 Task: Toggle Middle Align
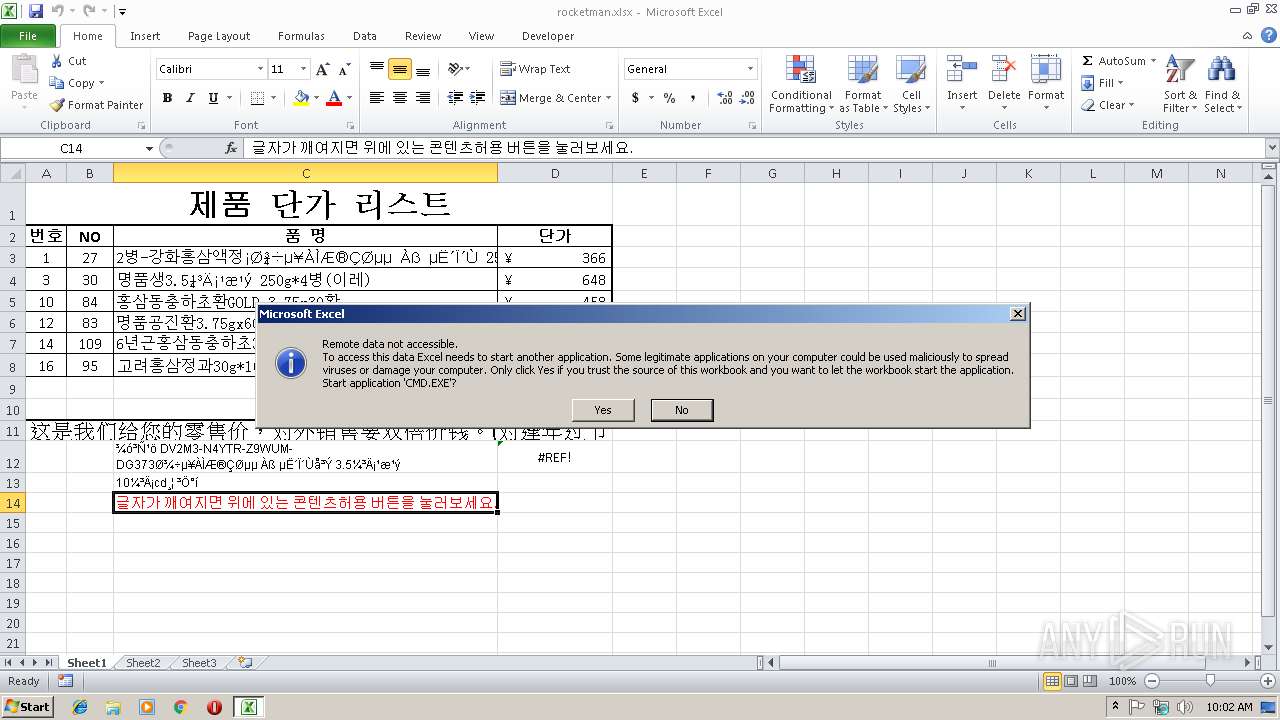(400, 69)
